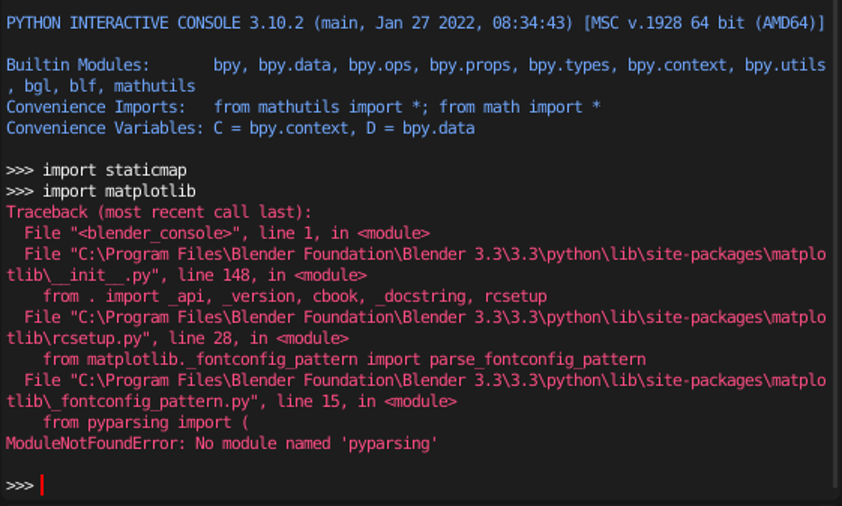Click the ModuleNotFoundError pyparsing error line
The width and height of the screenshot is (842, 506).
(222, 444)
